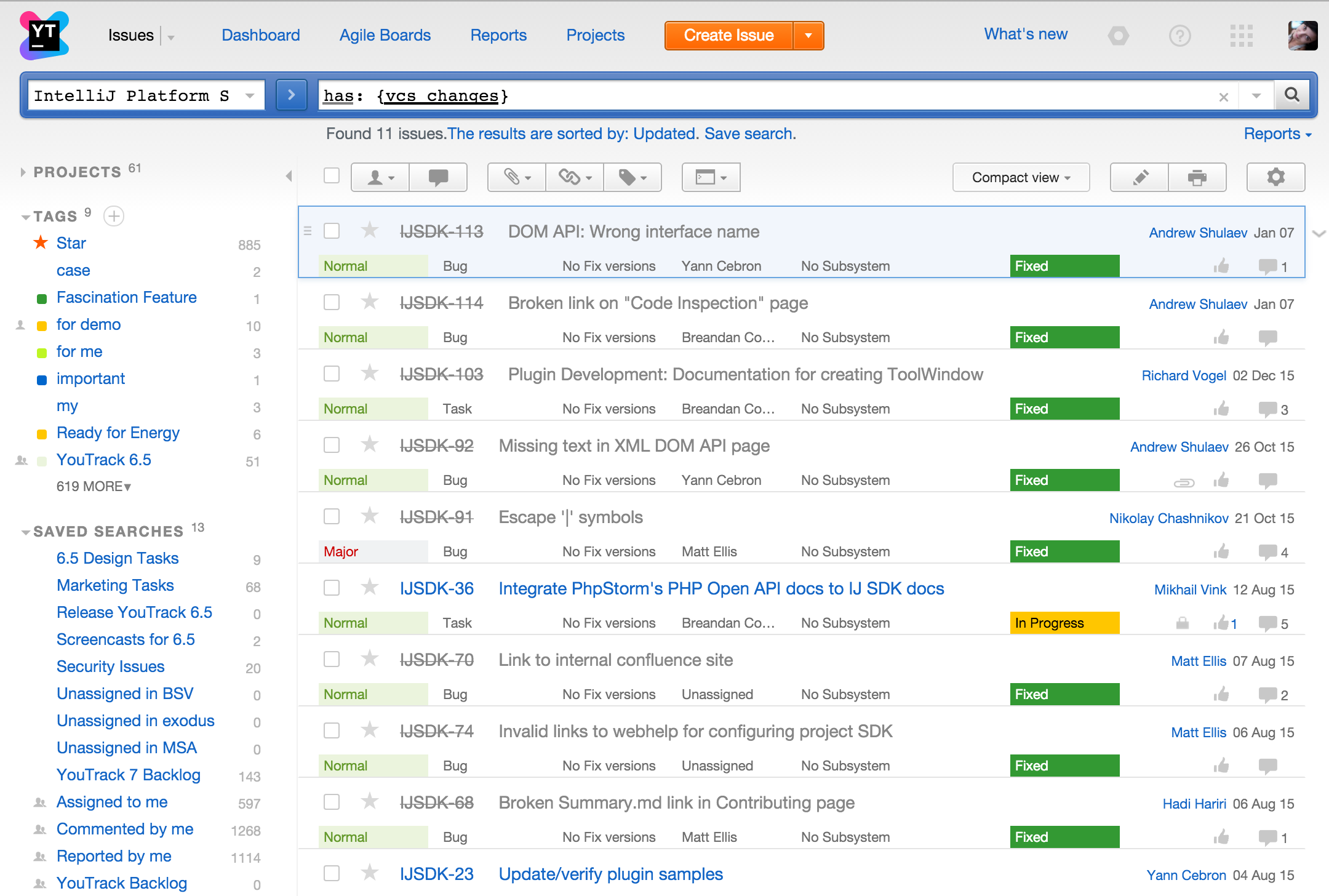Vote thumbs up on IJSDK-114
1329x896 pixels.
[1221, 337]
